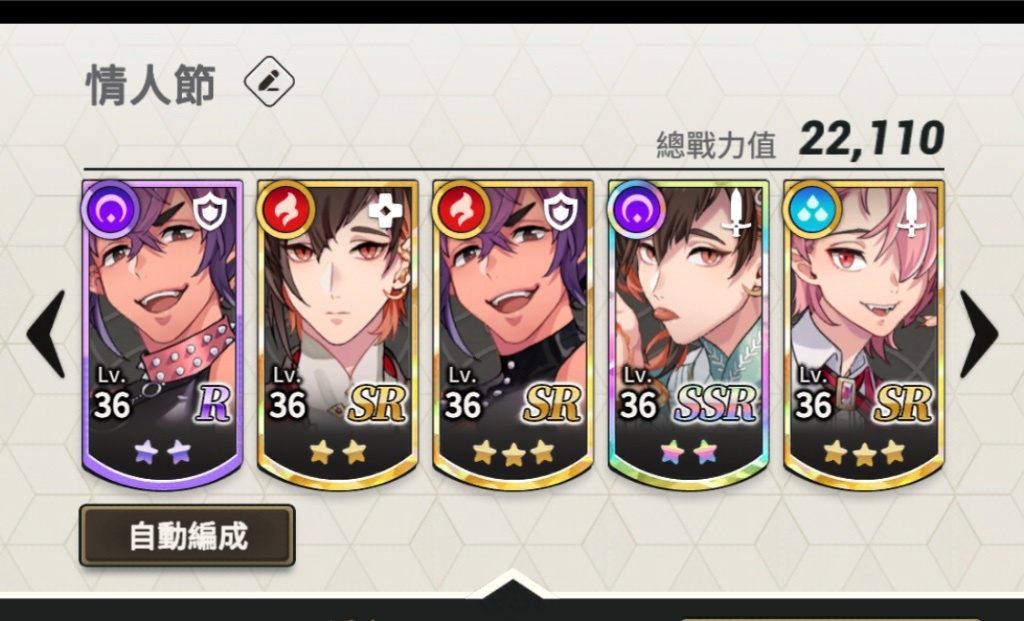Click the edit team name pencil icon

tap(269, 82)
